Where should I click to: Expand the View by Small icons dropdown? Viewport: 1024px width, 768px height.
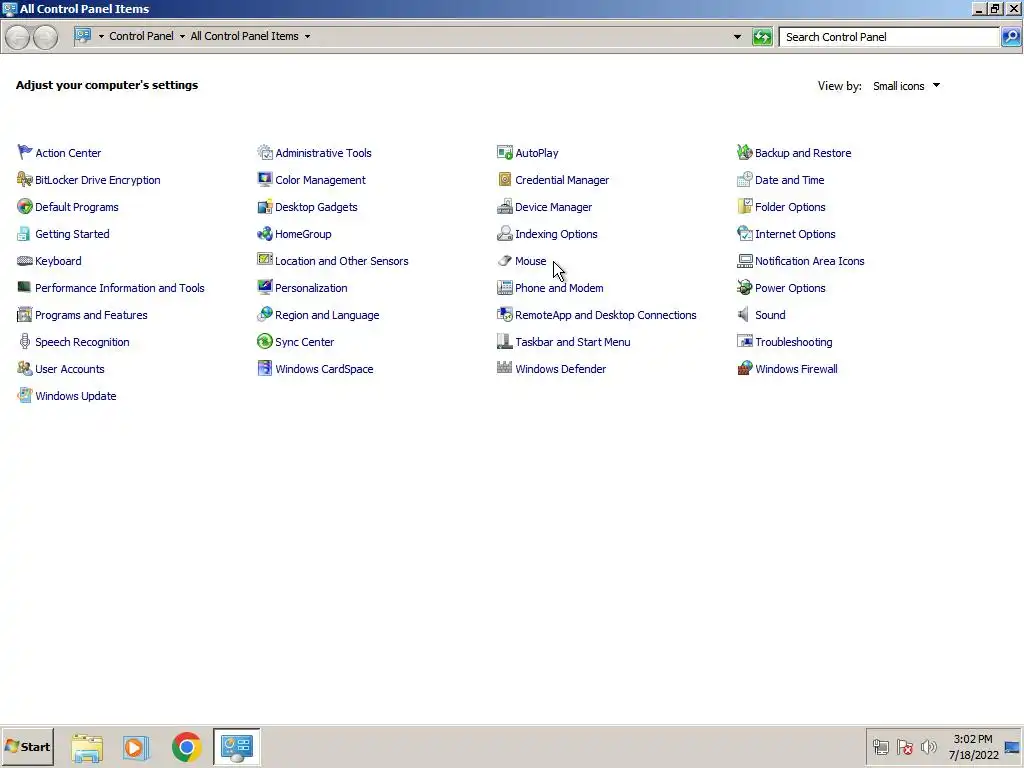906,86
